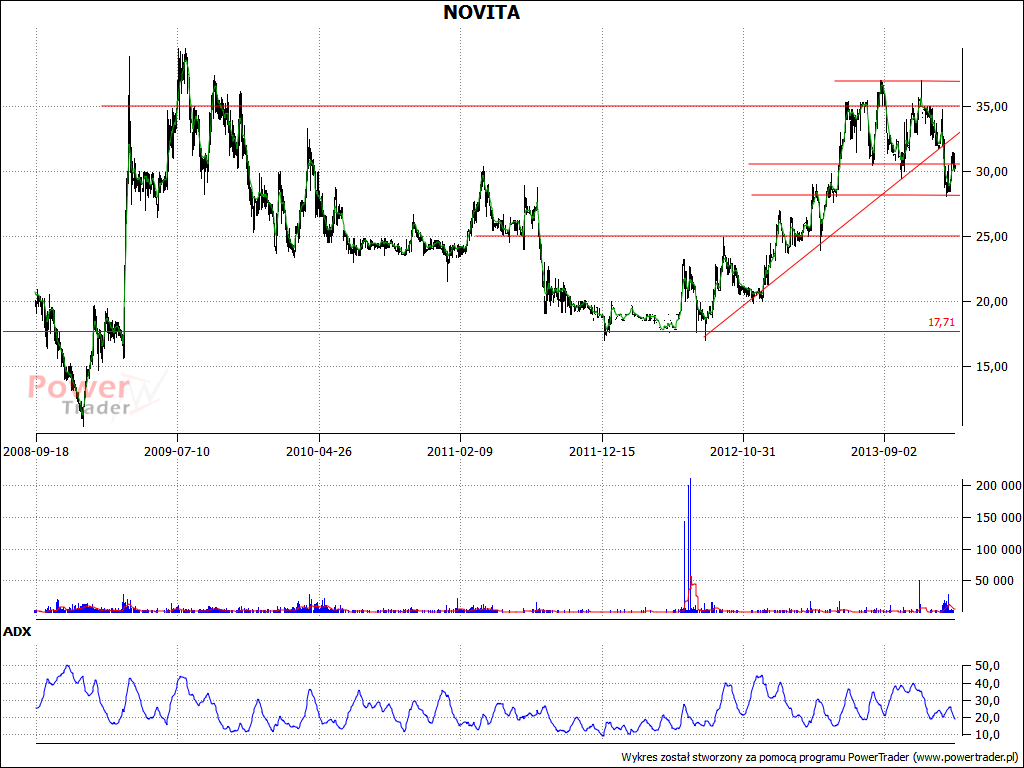Click the red 17,71 support level label

click(941, 322)
